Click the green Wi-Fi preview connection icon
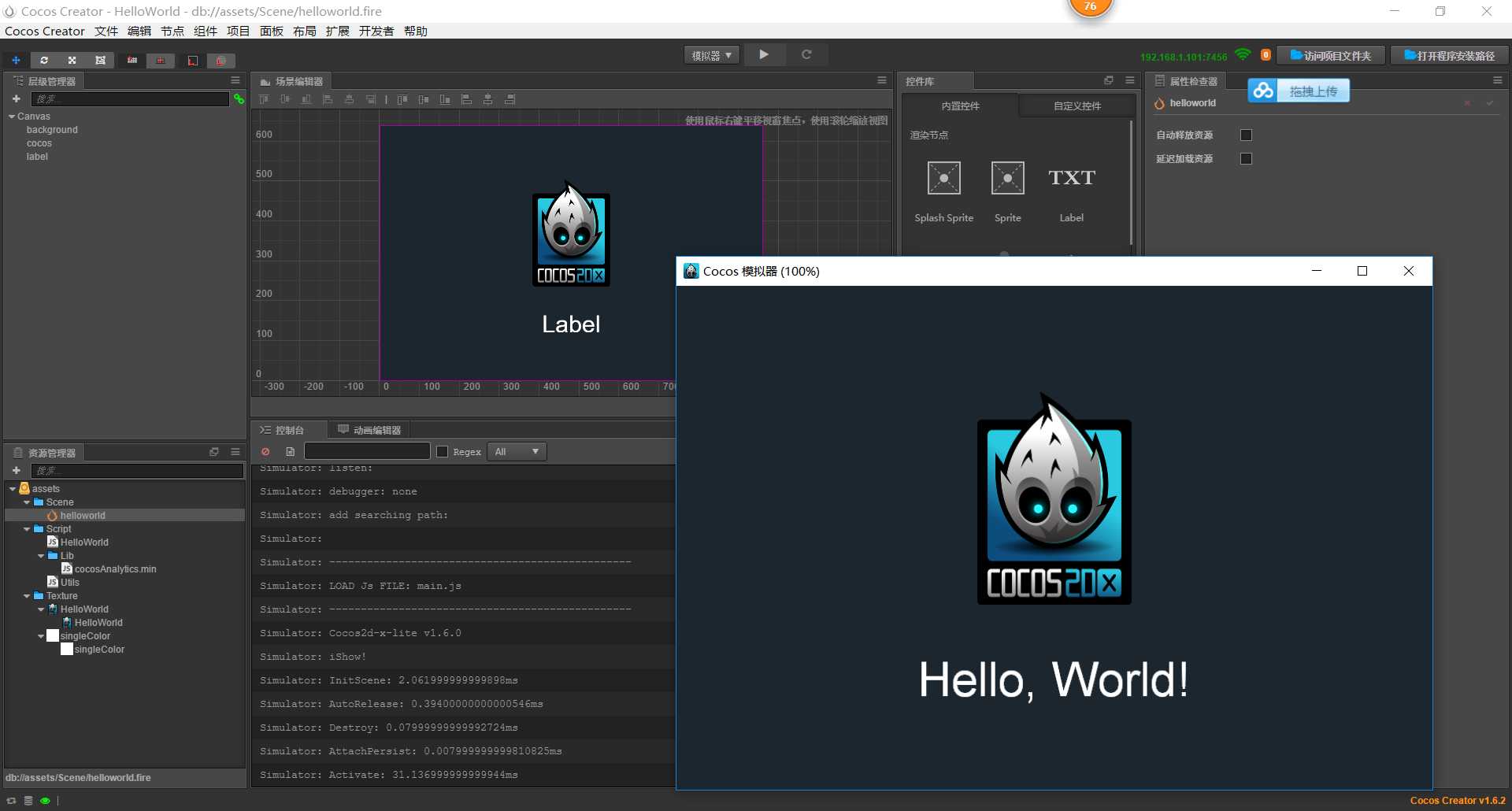1512x811 pixels. 1243,54
